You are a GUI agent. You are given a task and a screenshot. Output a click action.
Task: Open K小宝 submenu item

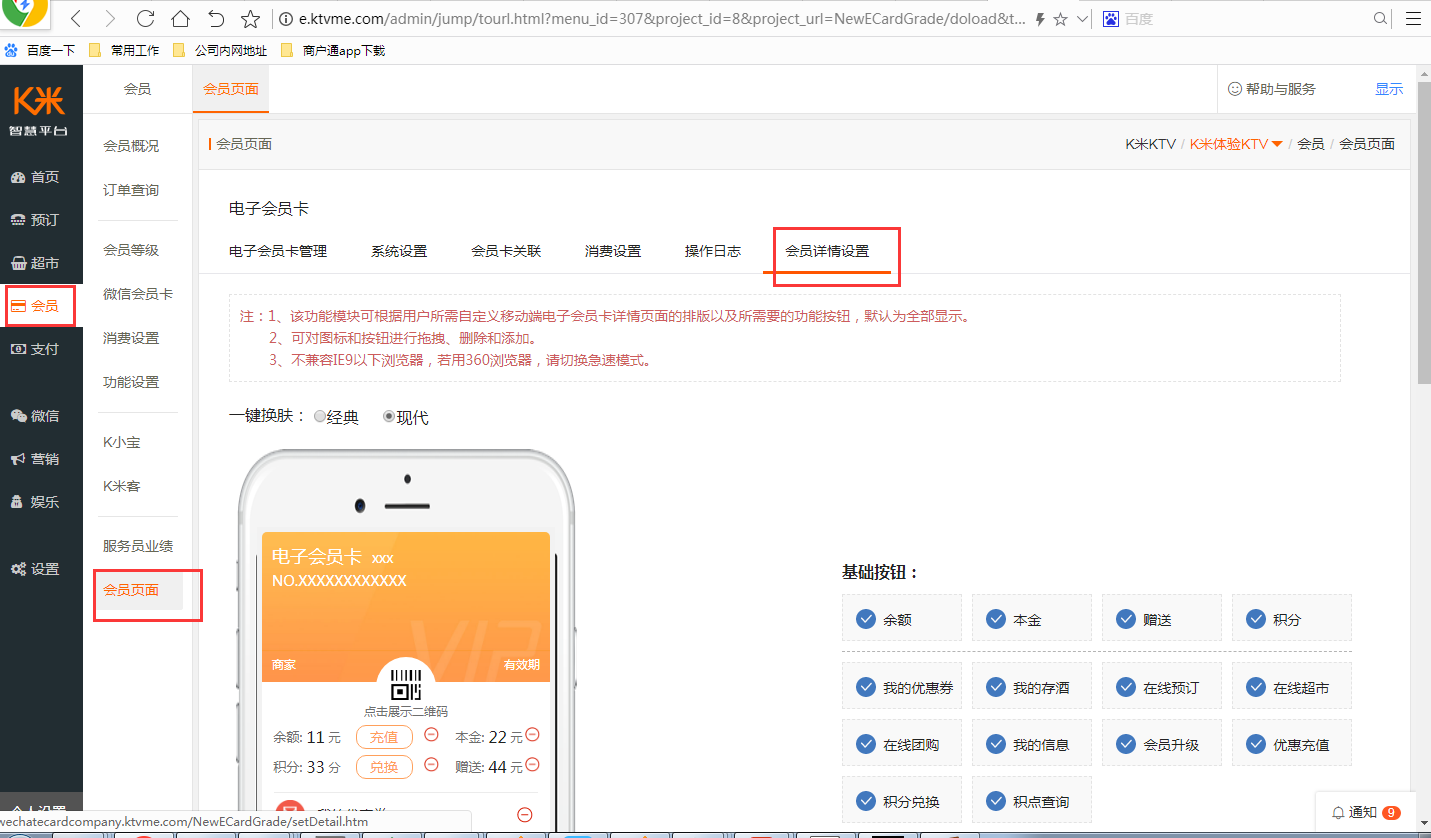coord(122,442)
